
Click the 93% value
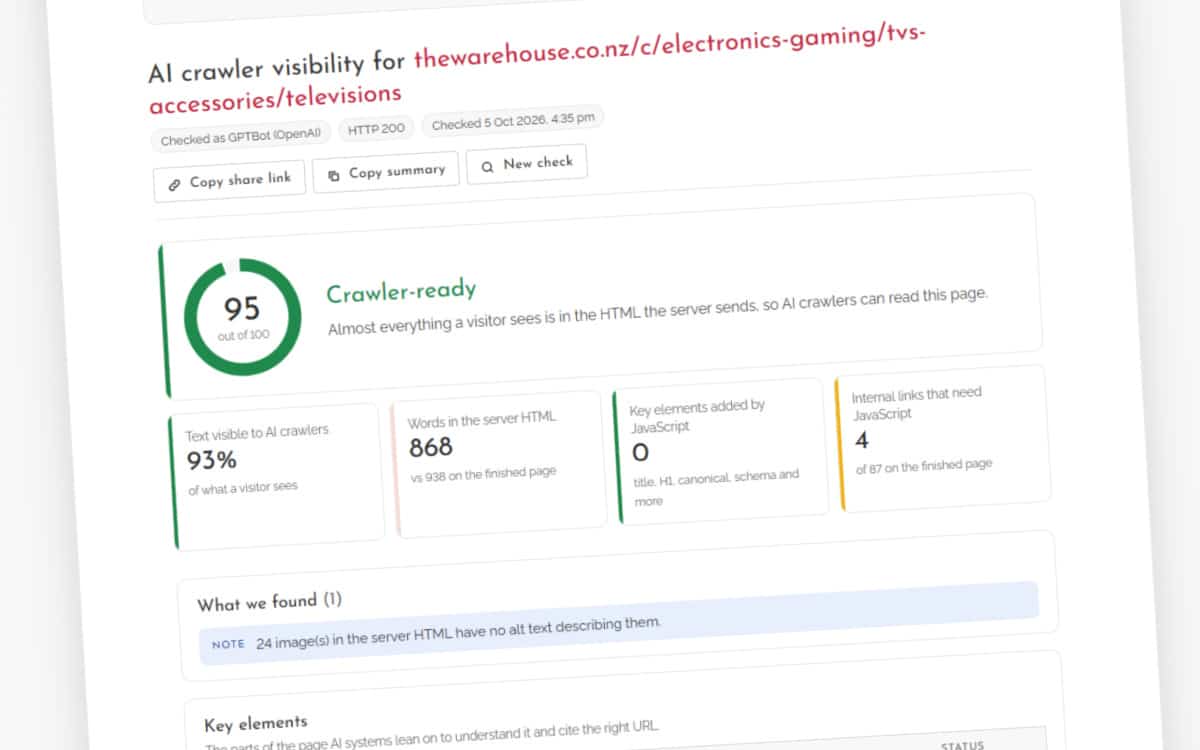[212, 461]
